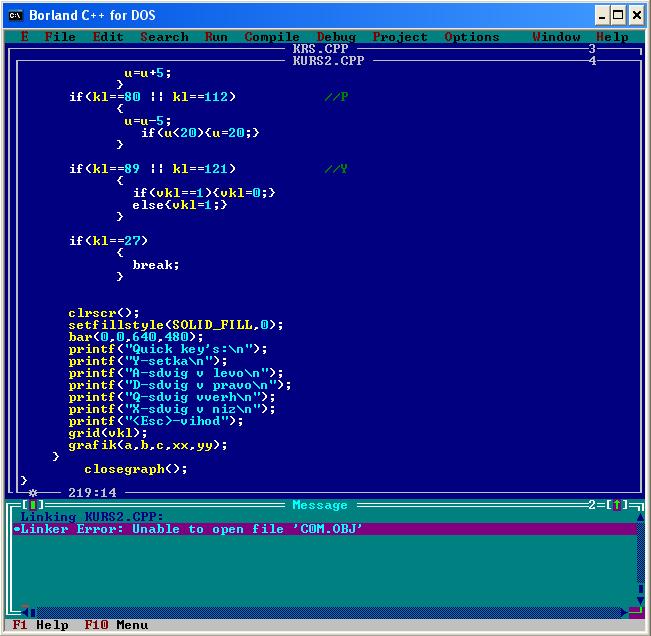Expand the Project menu
Viewport: 651px width, 636px height.
tap(400, 37)
